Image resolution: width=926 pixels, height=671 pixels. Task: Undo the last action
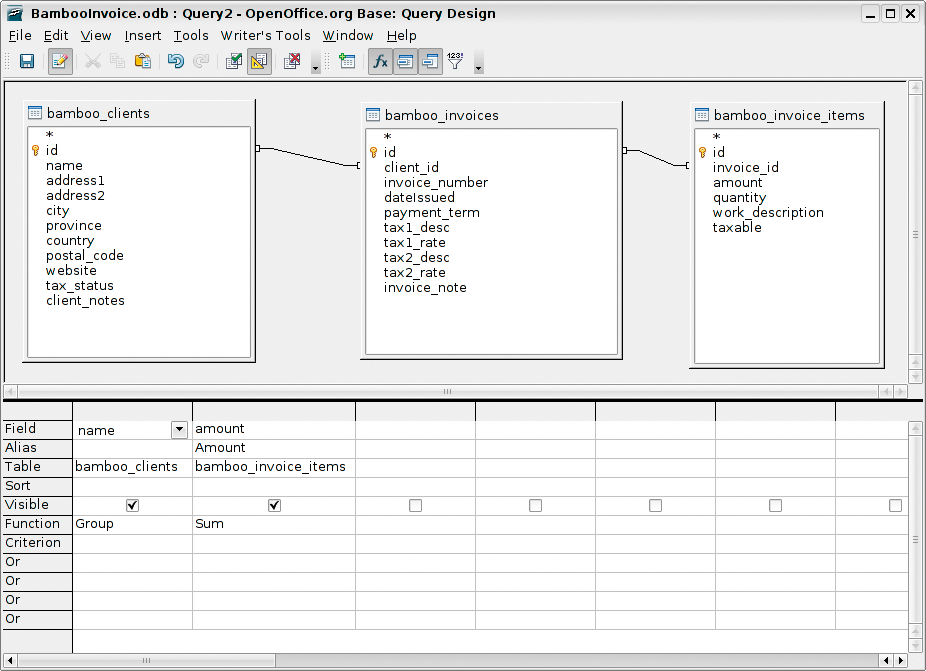point(175,61)
